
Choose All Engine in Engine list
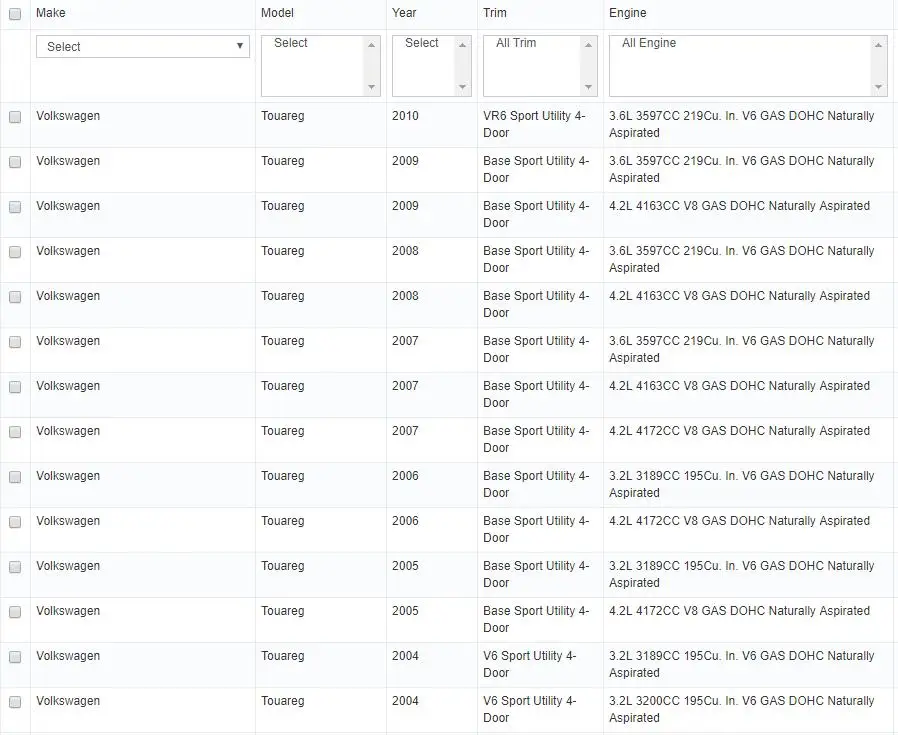pyautogui.click(x=649, y=43)
